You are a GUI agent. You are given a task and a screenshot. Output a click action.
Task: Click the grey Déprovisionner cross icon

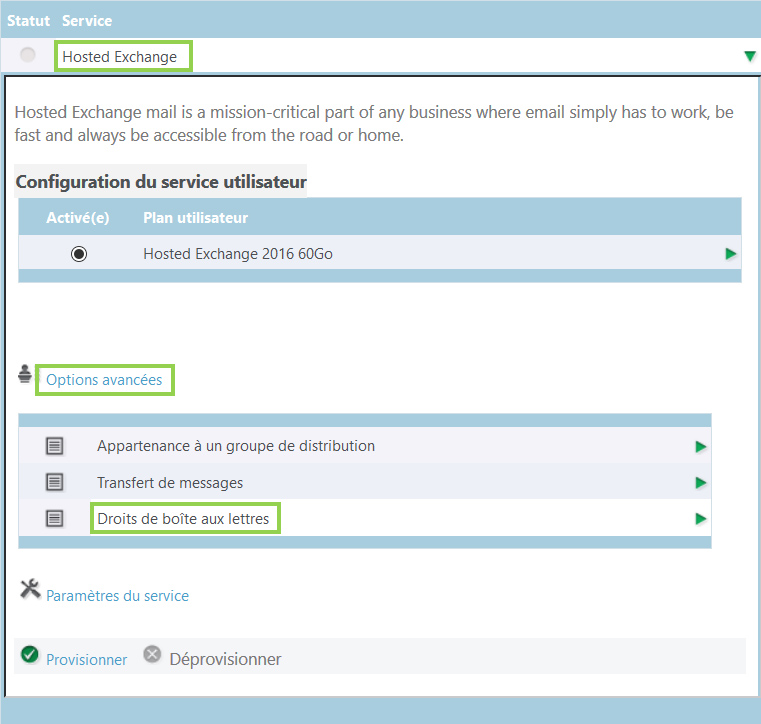pyautogui.click(x=152, y=654)
